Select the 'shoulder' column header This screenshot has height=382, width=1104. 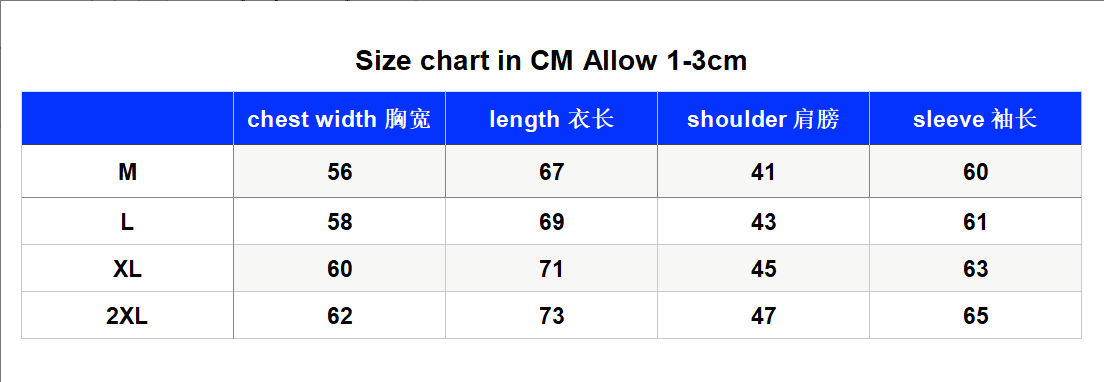(763, 119)
